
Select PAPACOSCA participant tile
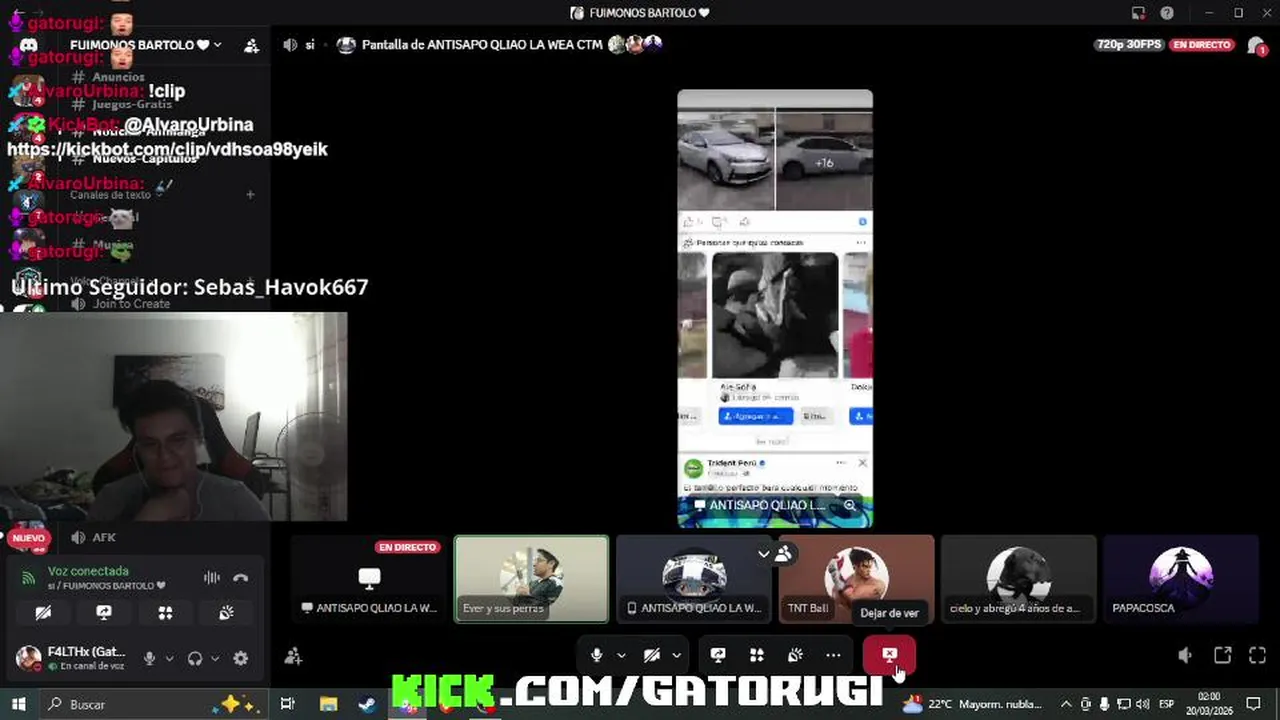[1181, 579]
